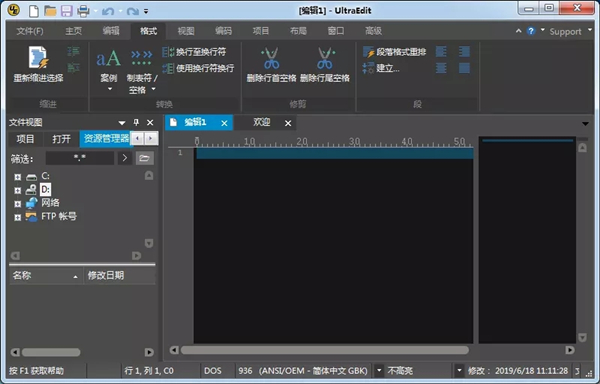Open the document tab list dropdown arrow

pyautogui.click(x=585, y=124)
